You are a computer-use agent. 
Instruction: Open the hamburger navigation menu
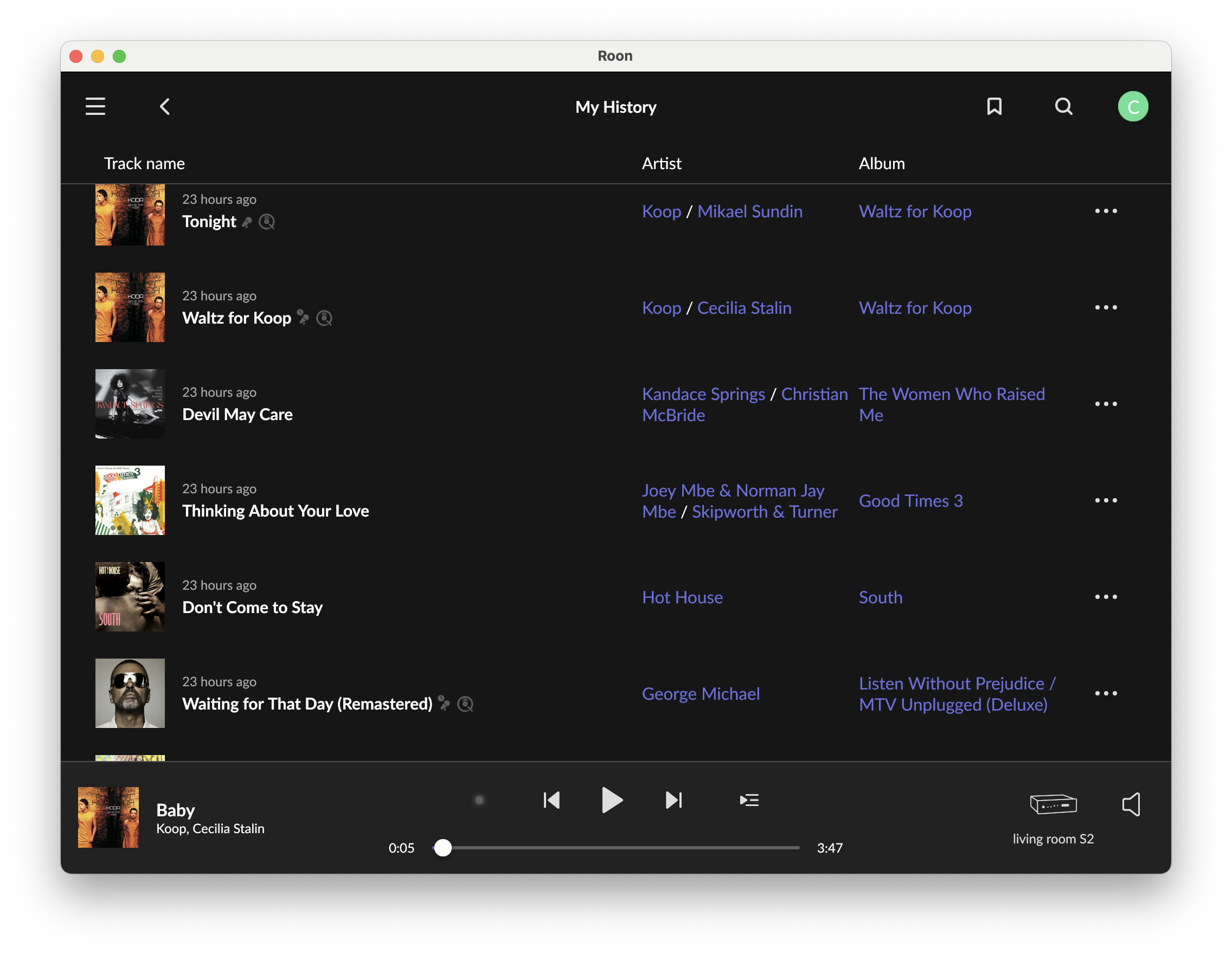click(x=95, y=107)
